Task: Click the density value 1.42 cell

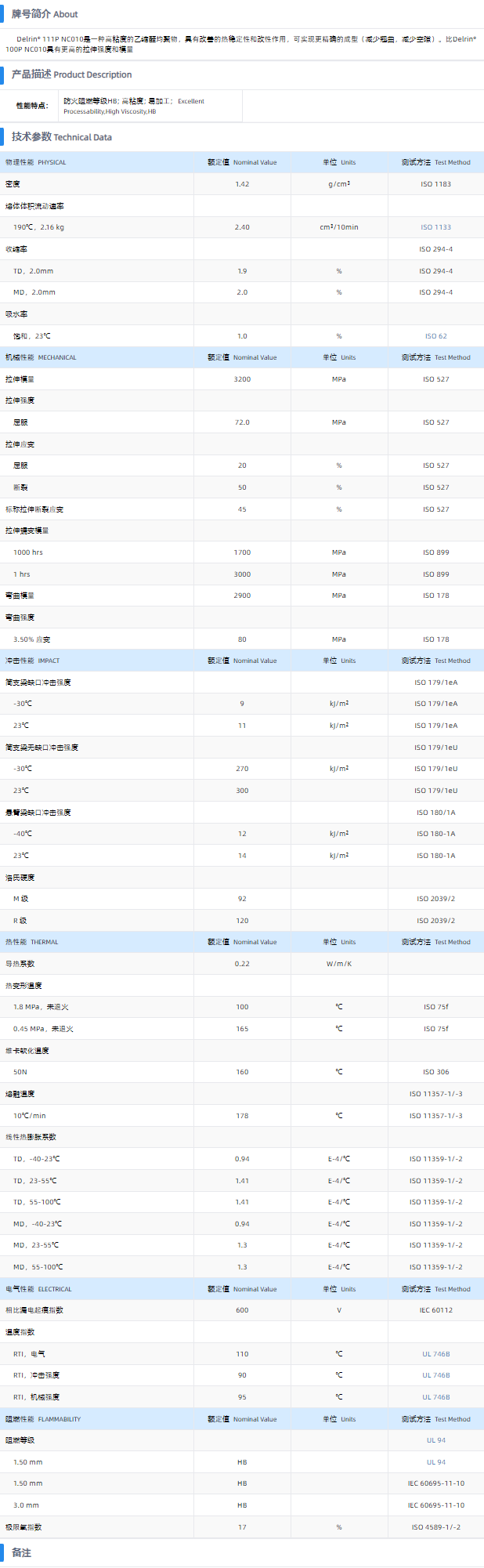Action: tap(242, 184)
